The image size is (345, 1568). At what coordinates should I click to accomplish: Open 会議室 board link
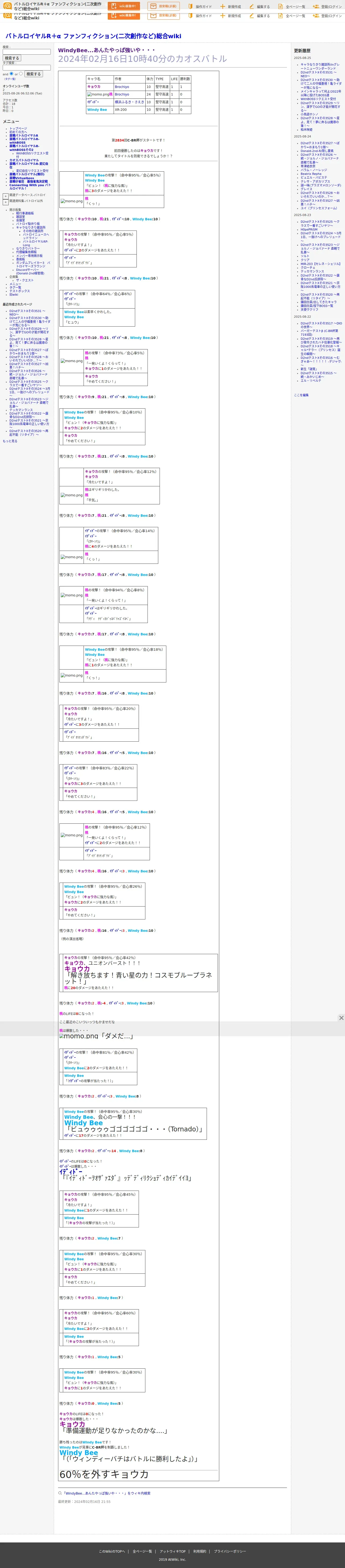(x=21, y=220)
